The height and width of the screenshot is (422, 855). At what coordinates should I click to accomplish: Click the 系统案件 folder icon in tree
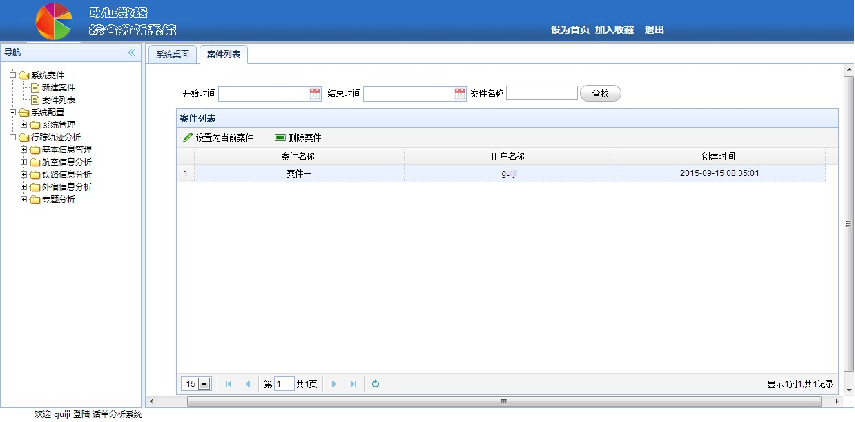pos(24,75)
